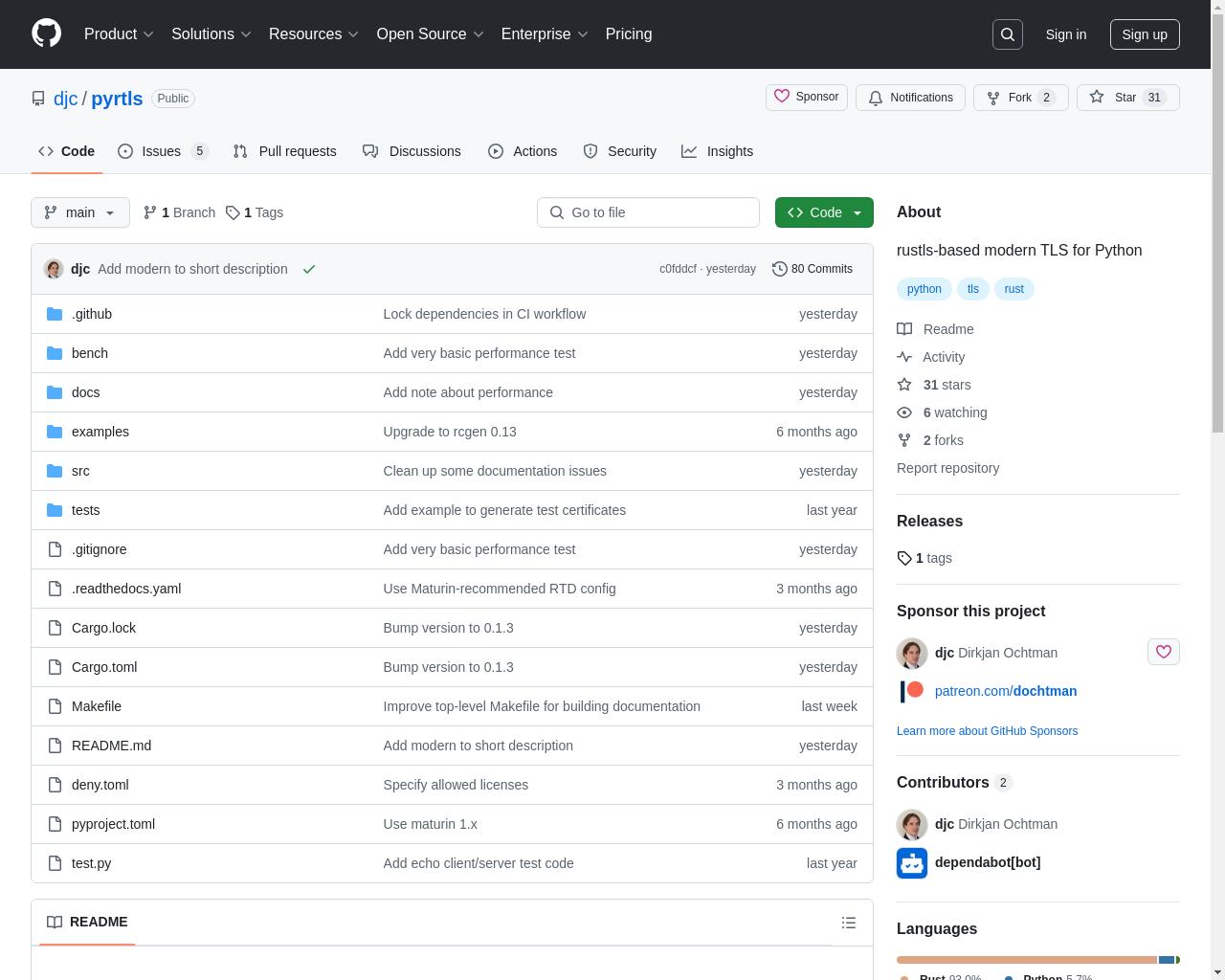The image size is (1225, 980).
Task: Click the Go to file search field
Action: coord(648,212)
